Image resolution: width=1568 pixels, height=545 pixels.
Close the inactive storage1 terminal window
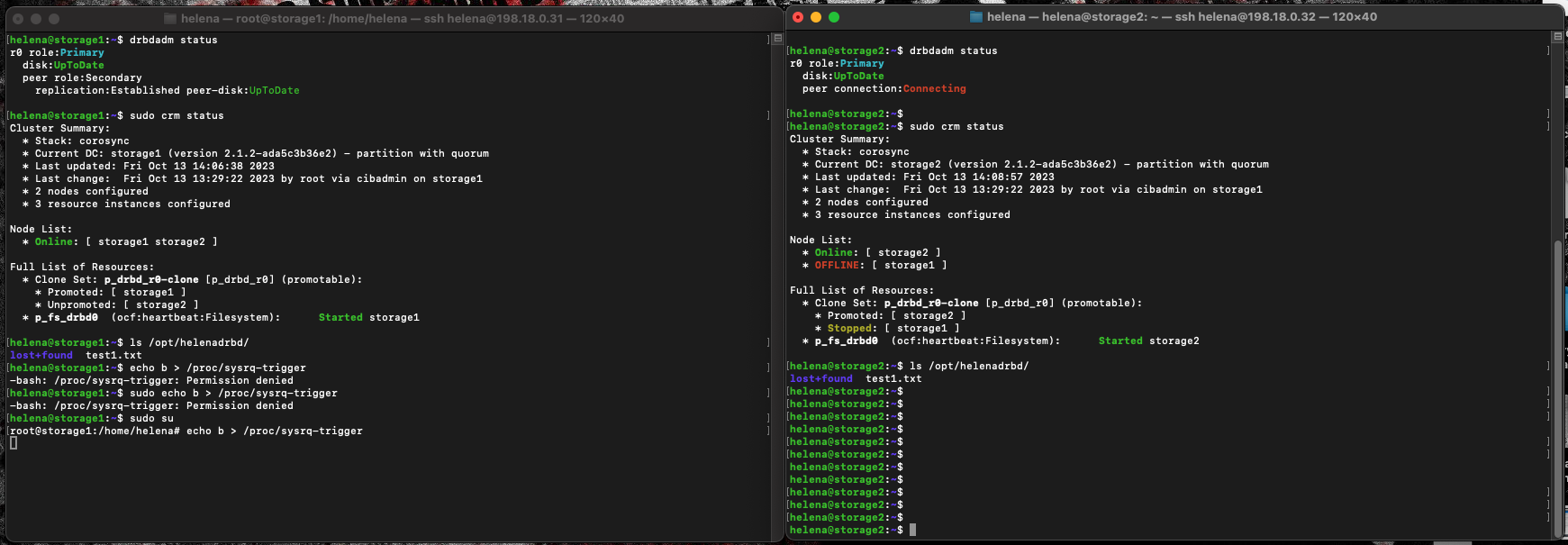(x=18, y=19)
